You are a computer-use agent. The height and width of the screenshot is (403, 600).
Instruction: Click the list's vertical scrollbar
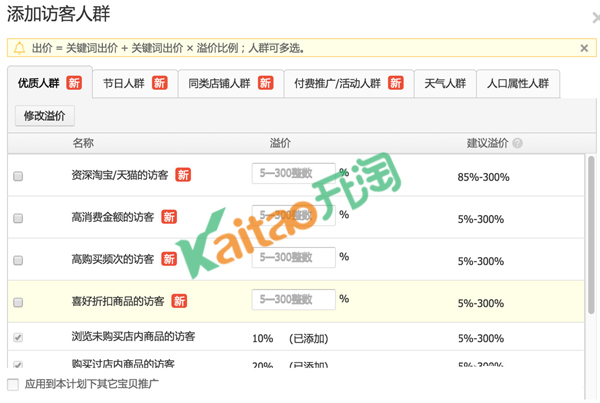point(591,235)
